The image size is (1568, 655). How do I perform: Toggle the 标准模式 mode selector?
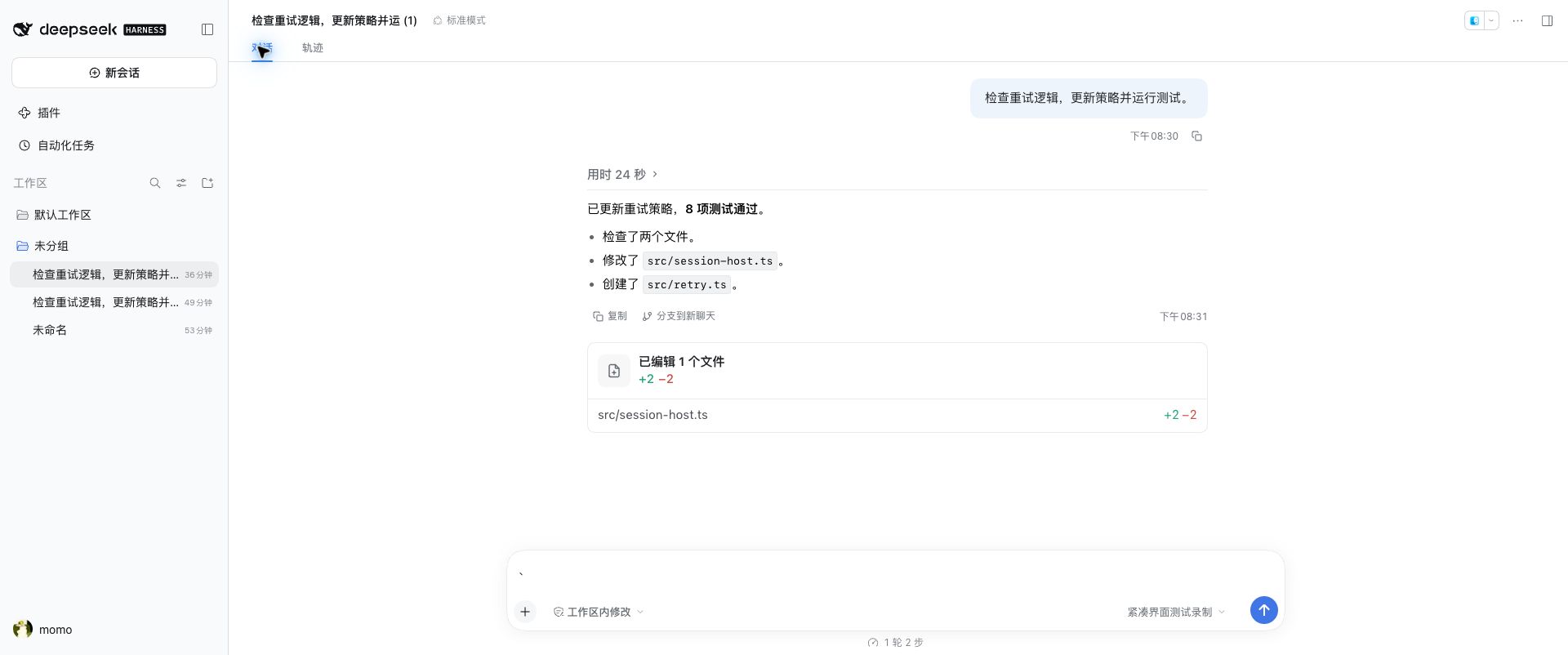pos(459,20)
